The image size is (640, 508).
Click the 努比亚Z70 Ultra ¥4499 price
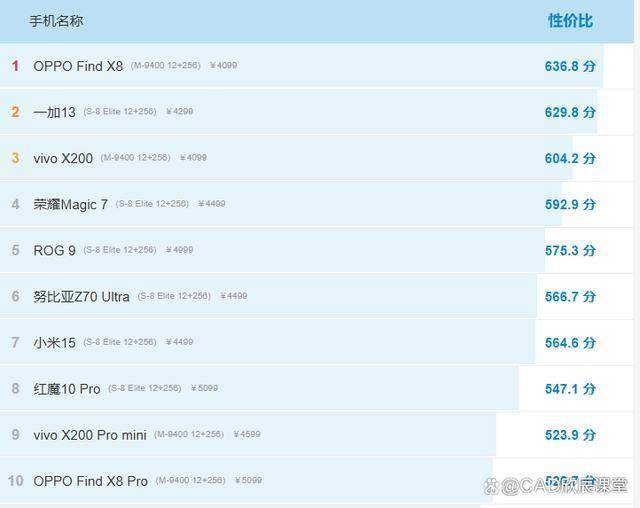tap(233, 296)
